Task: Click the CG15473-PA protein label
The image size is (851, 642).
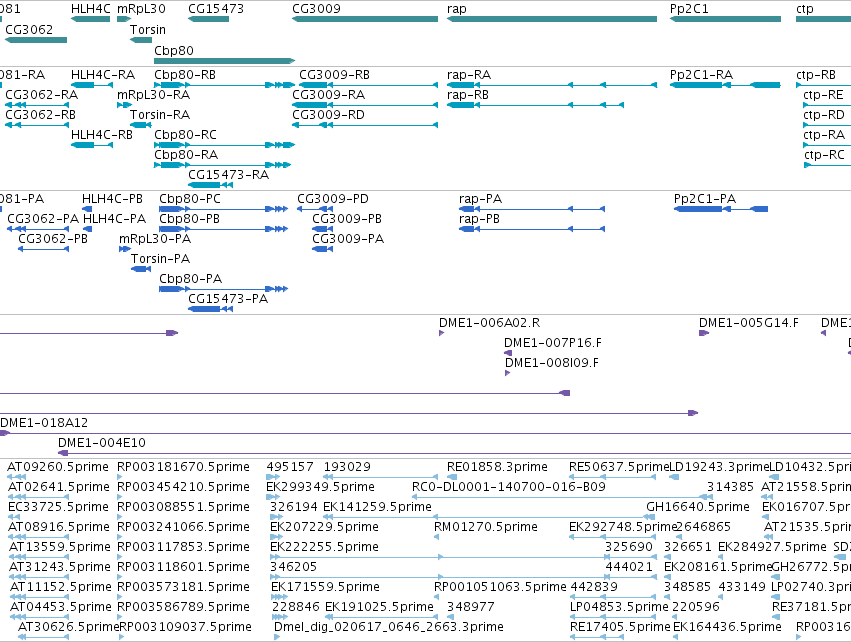Action: tap(228, 298)
